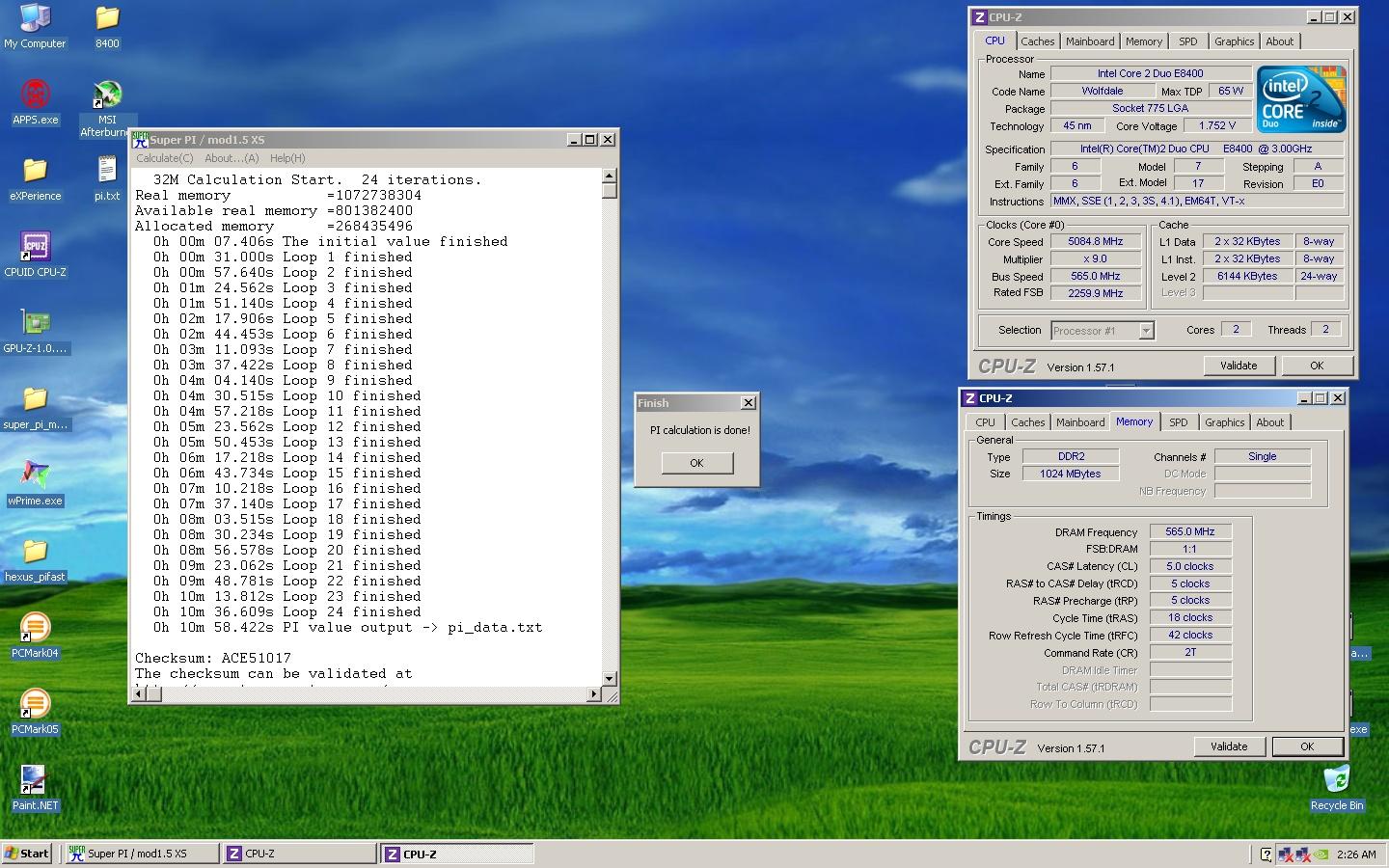The image size is (1389, 868).
Task: Click Super PI vertical scrollbar up arrow
Action: (x=609, y=176)
